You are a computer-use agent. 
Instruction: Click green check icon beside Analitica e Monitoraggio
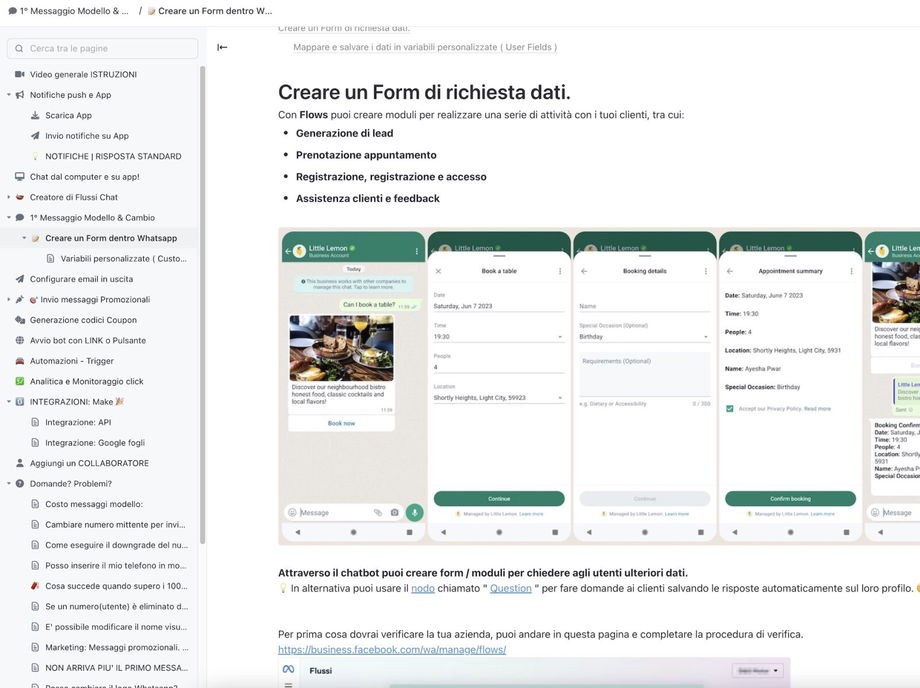coord(20,381)
